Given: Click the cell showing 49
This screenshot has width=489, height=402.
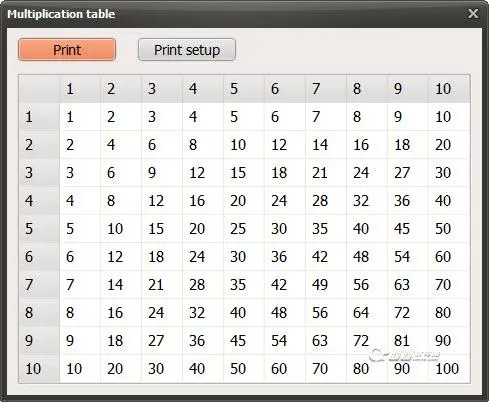Looking at the screenshot, I should pyautogui.click(x=326, y=285).
